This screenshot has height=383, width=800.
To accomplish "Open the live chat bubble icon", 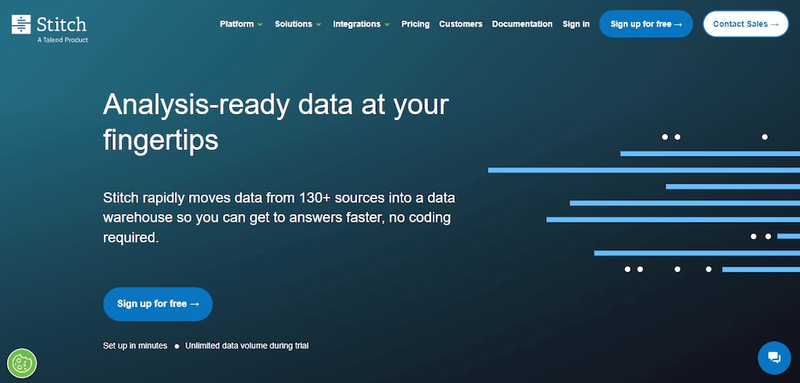I will coord(774,358).
